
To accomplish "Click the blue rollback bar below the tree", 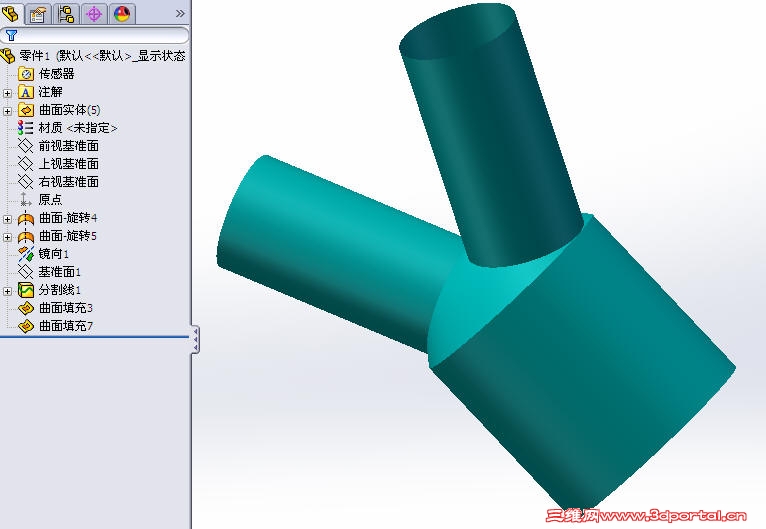I will 94,337.
